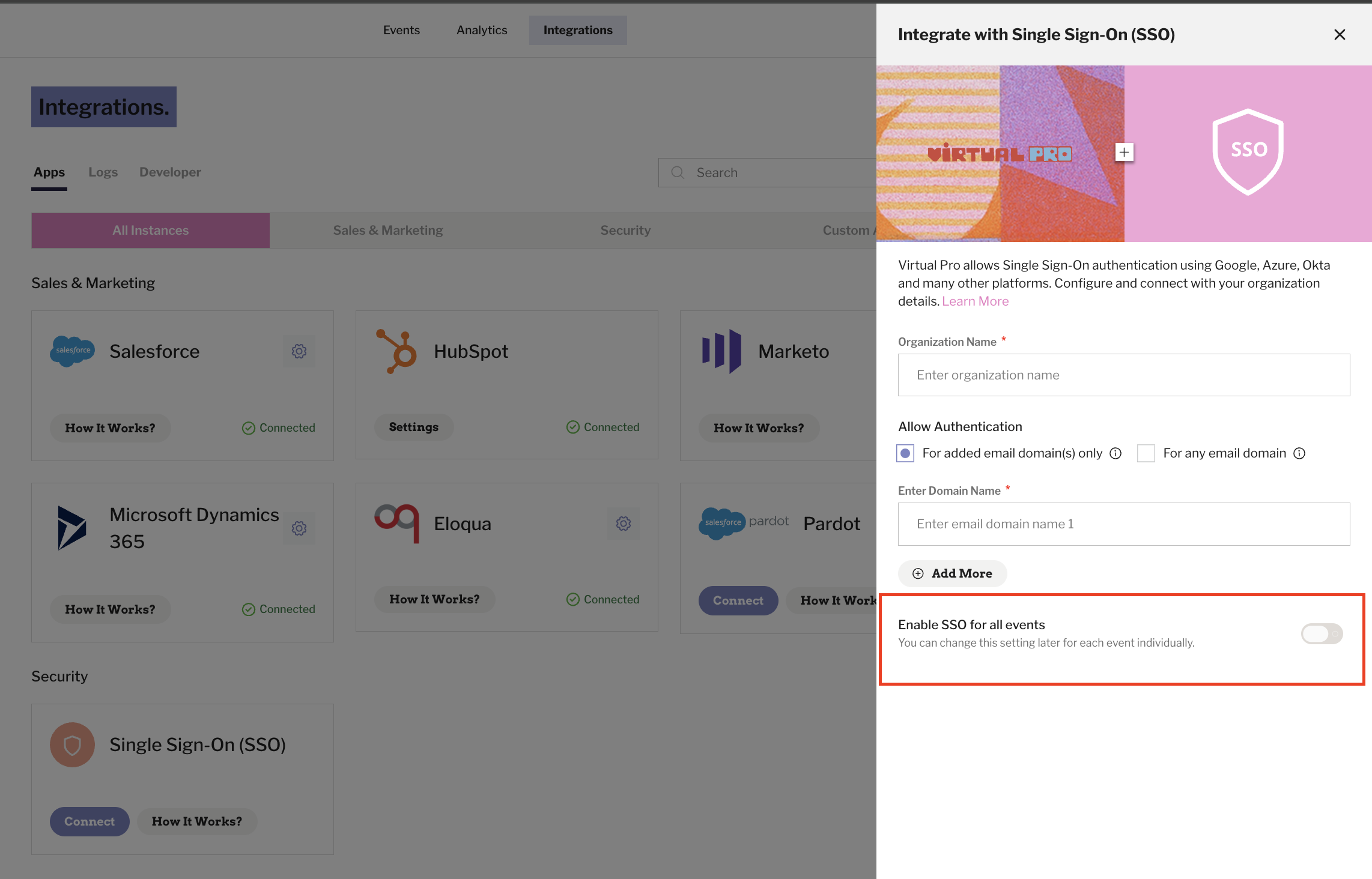Image resolution: width=1372 pixels, height=879 pixels.
Task: Open the Learn More link
Action: (x=976, y=301)
